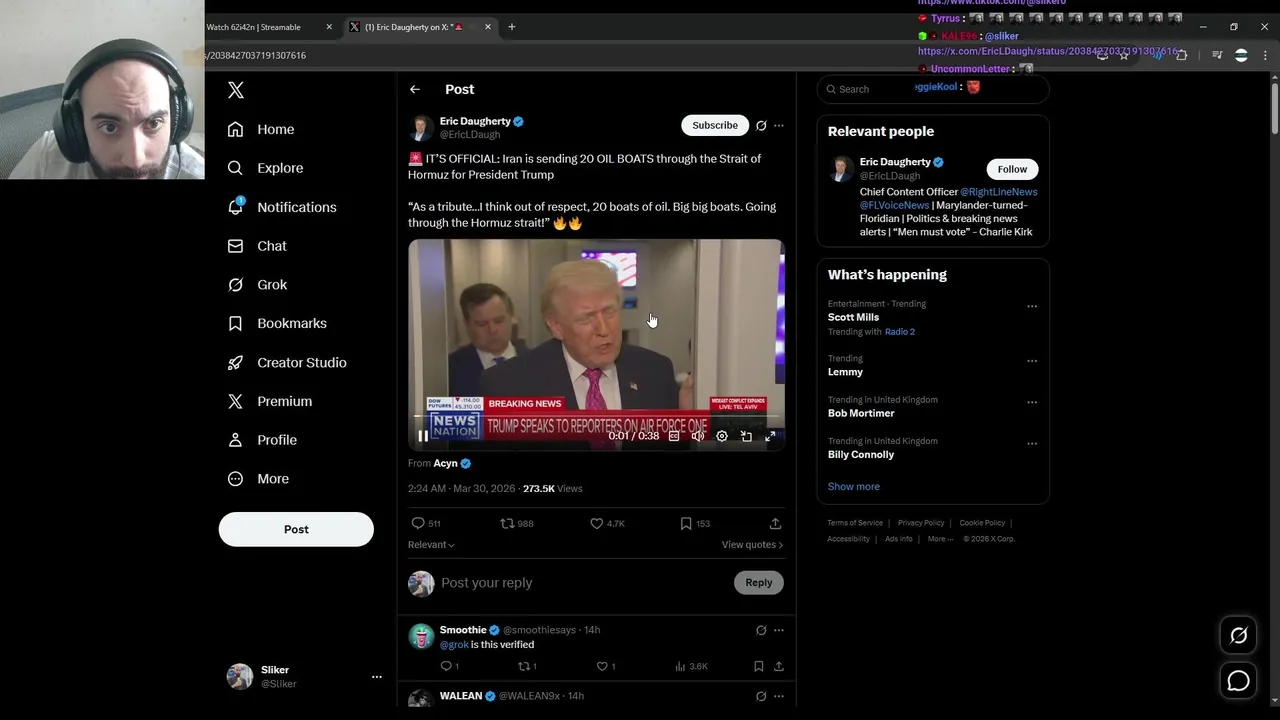
Task: Bookmark the main post with 153 bookmarks
Action: [686, 523]
